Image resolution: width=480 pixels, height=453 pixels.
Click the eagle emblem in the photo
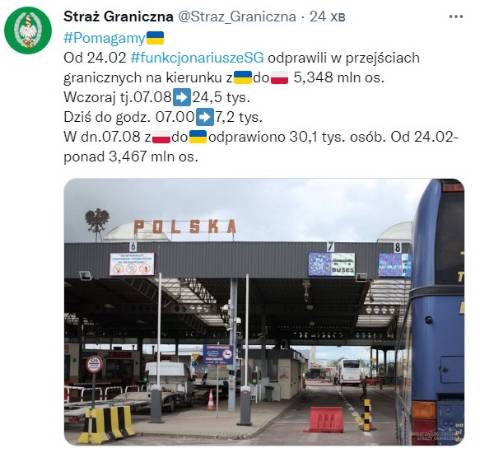pos(97,222)
